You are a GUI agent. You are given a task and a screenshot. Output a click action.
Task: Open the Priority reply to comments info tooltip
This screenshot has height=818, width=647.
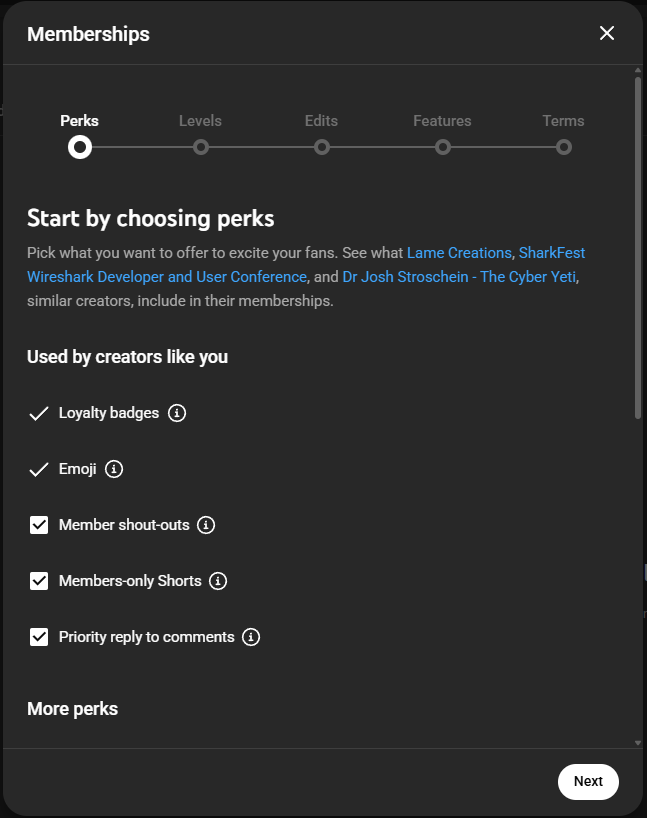tap(251, 637)
